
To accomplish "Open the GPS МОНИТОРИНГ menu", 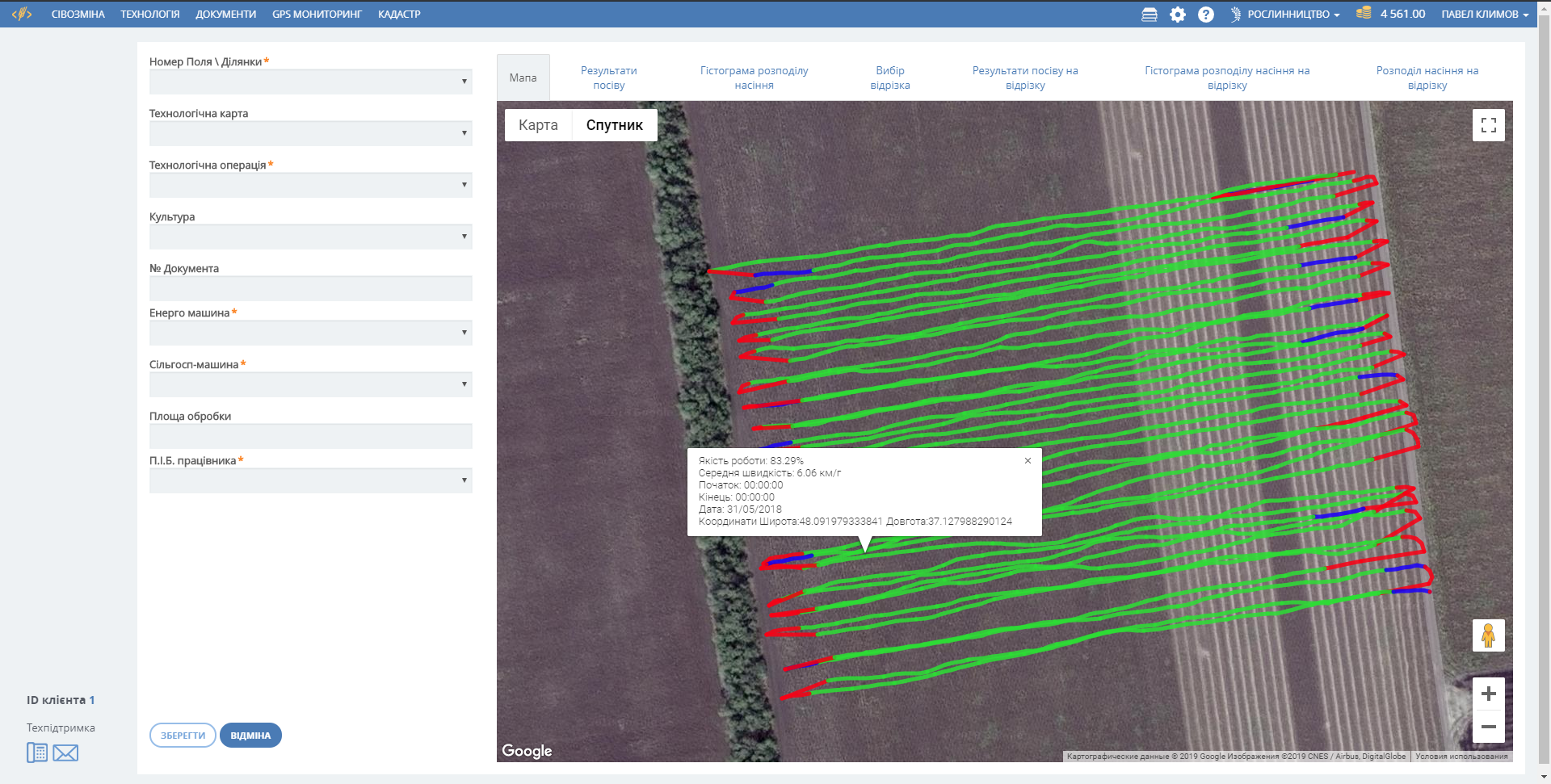I will pos(317,15).
